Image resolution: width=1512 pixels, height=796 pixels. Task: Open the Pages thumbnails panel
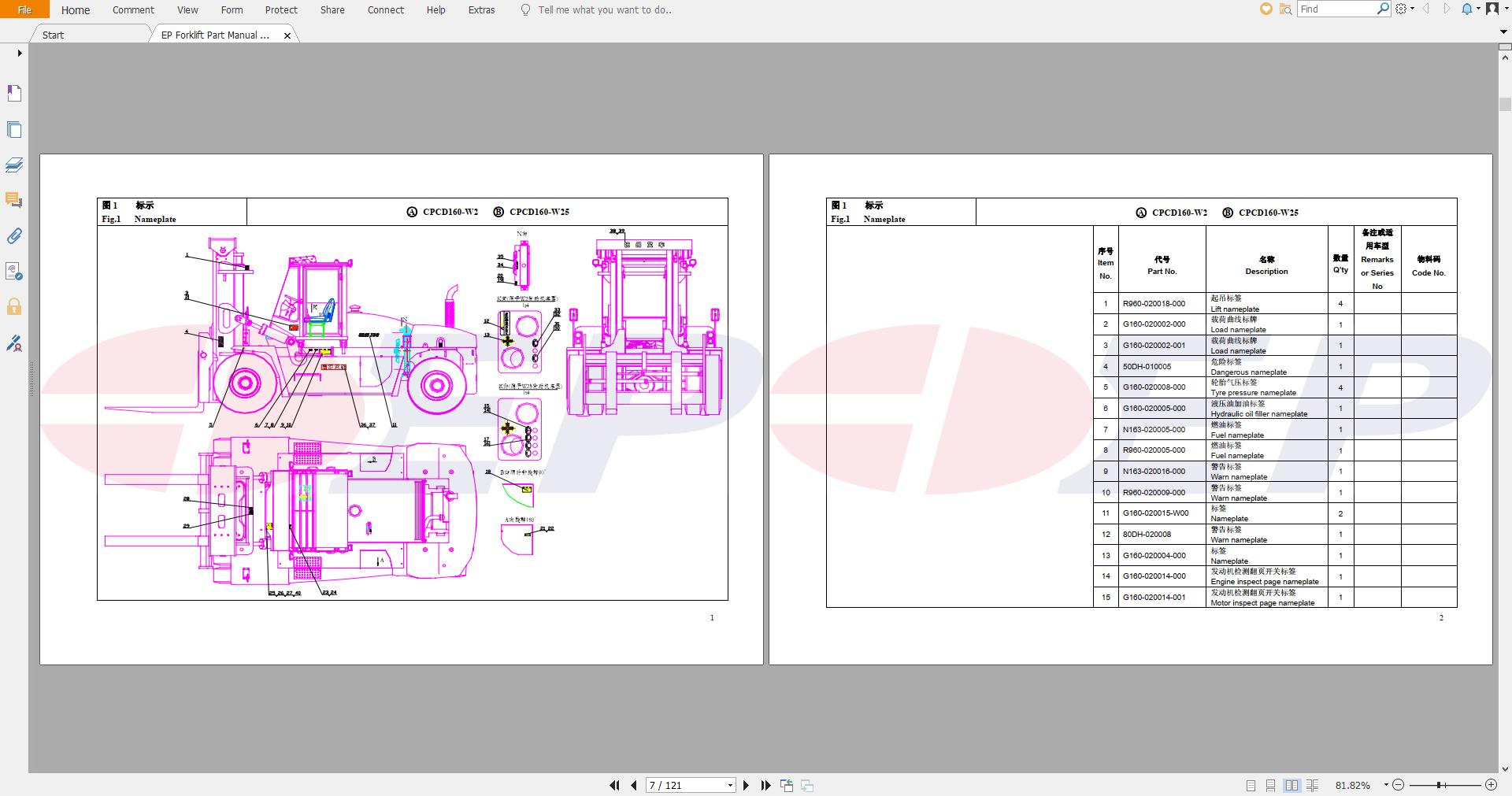14,129
